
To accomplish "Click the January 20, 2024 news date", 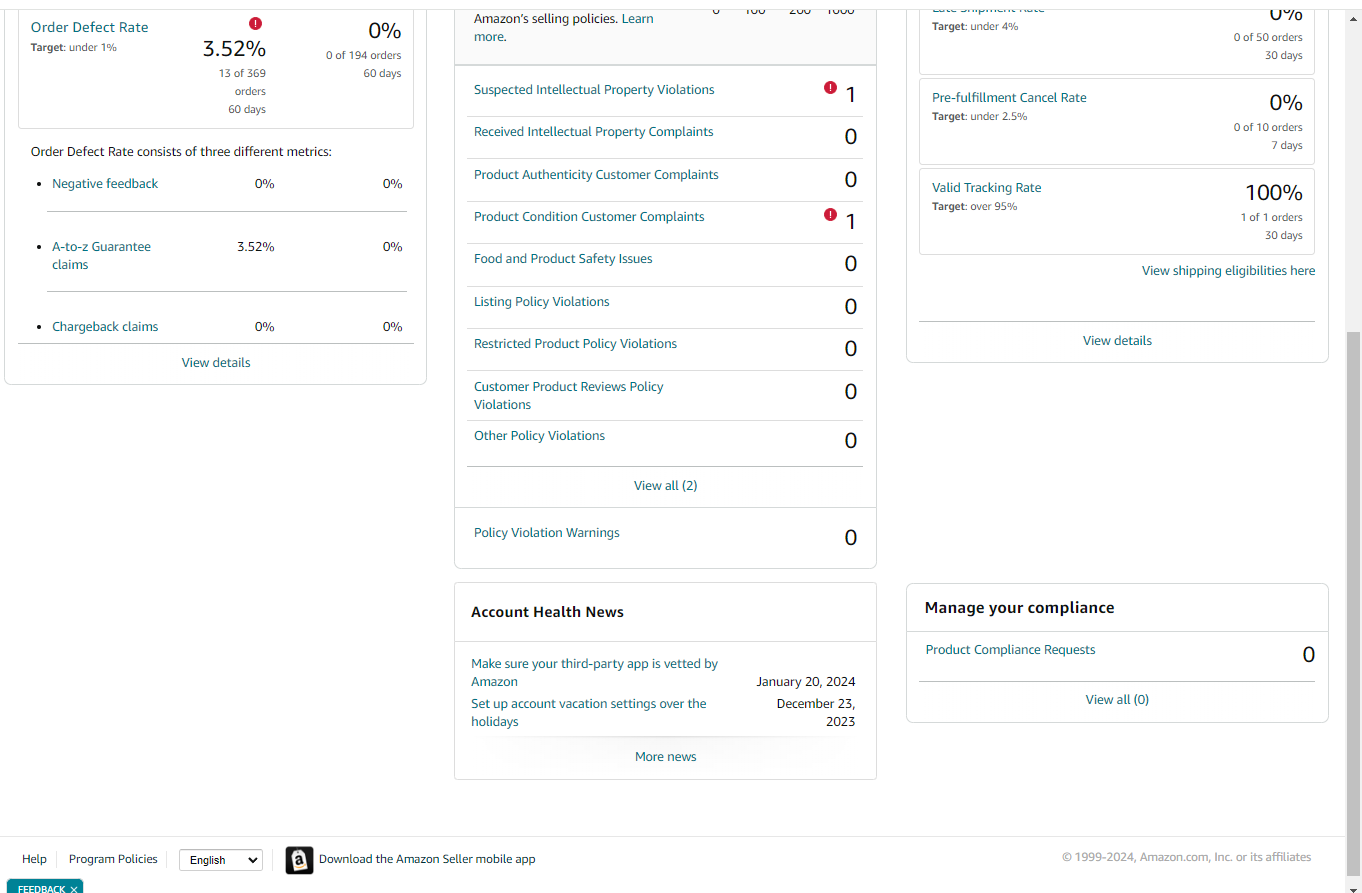I will pyautogui.click(x=806, y=682).
